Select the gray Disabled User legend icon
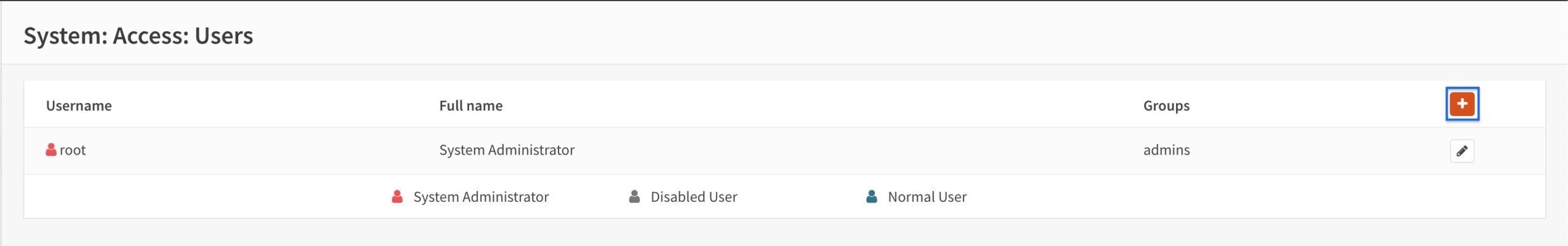The image size is (1568, 246). coord(635,197)
